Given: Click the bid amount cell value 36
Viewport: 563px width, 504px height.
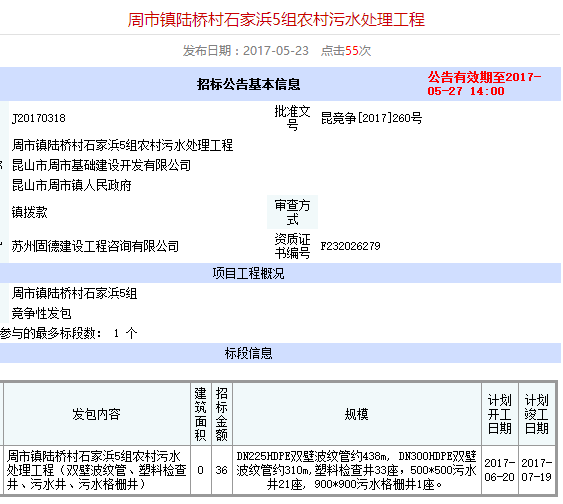Looking at the screenshot, I should [222, 470].
